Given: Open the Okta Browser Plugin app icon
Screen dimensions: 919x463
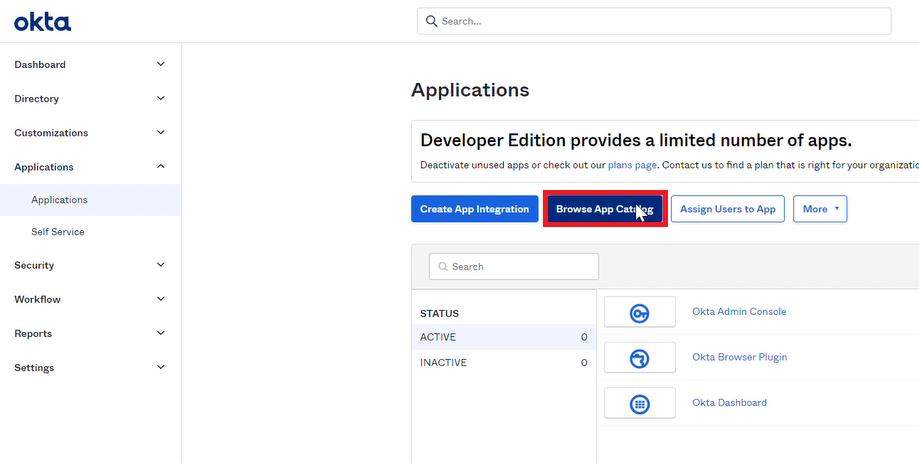Looking at the screenshot, I should pos(639,358).
